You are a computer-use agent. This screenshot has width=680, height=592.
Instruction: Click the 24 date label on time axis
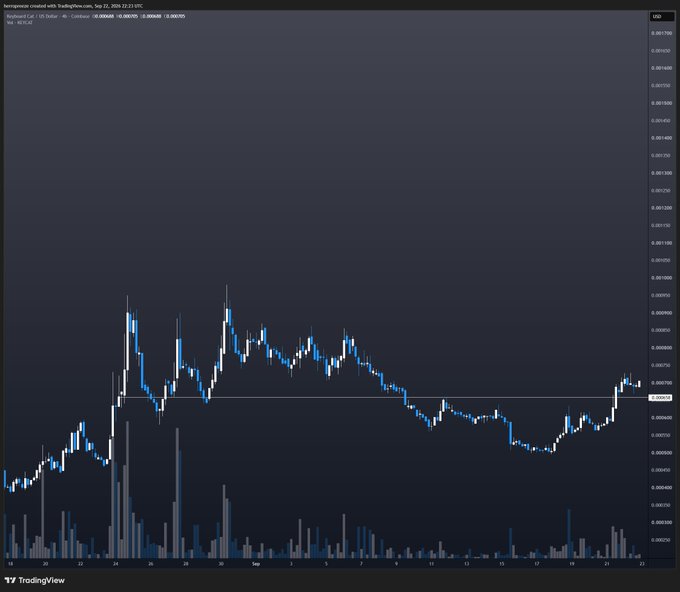click(115, 564)
